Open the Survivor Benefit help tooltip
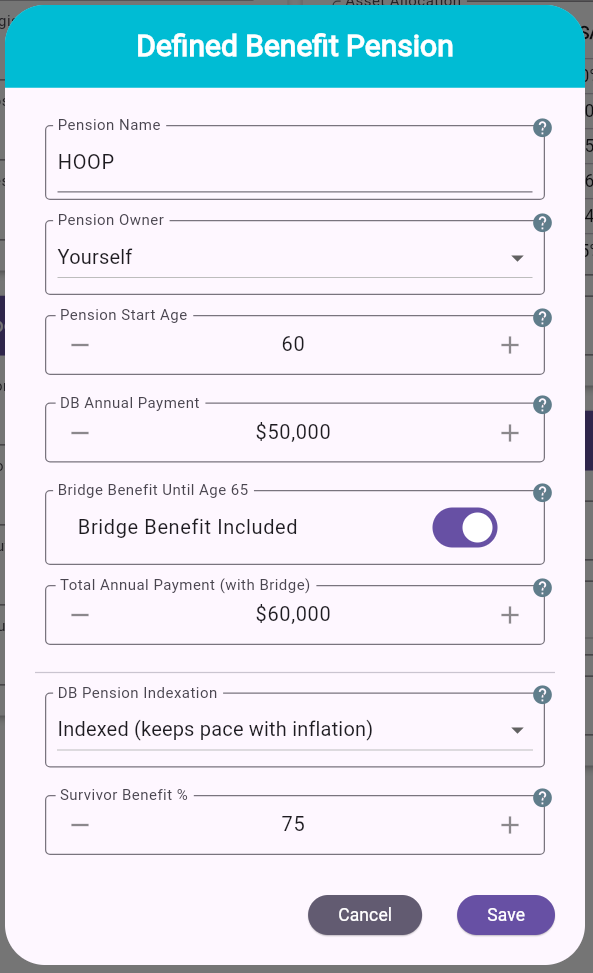The width and height of the screenshot is (593, 973). tap(542, 798)
